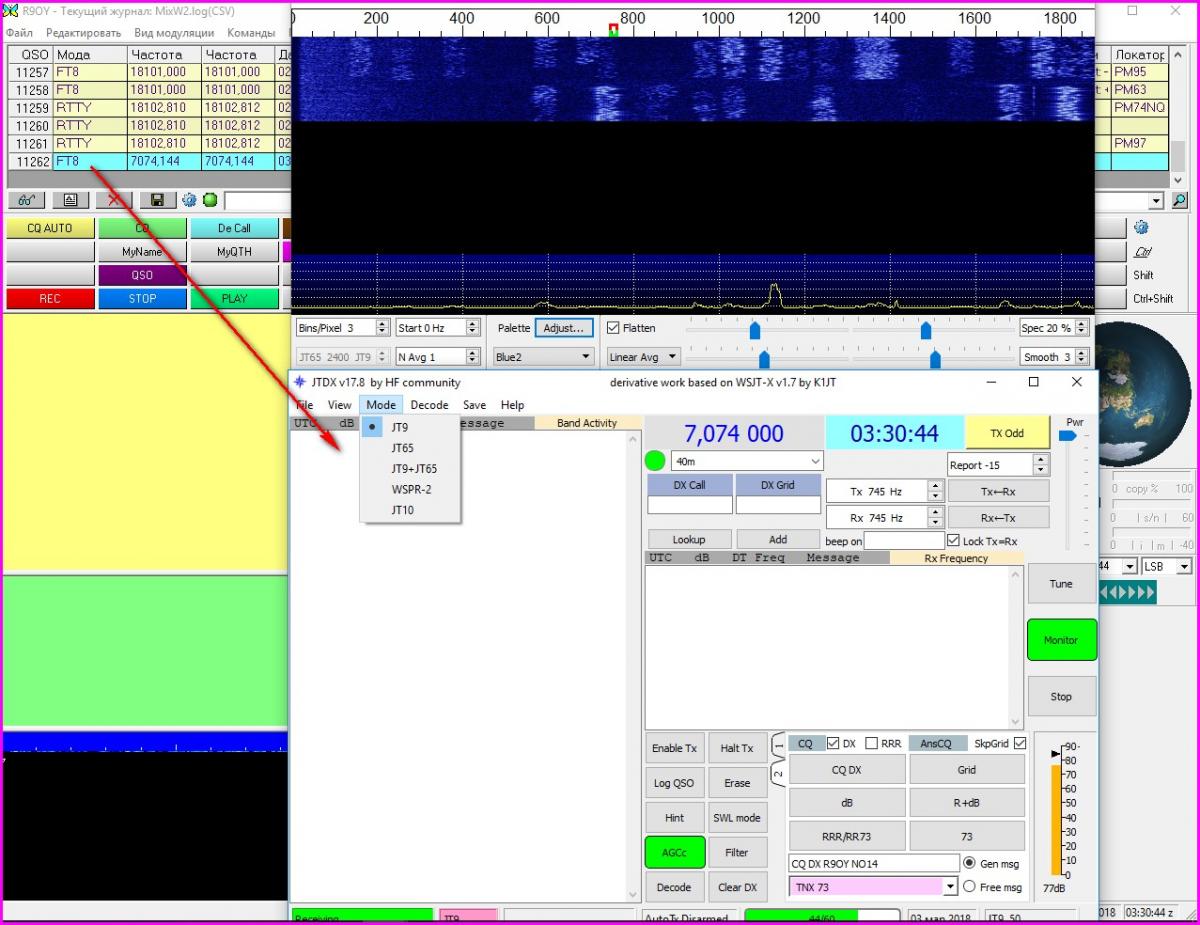Uncheck the Lock Tx=Rx checkbox
This screenshot has height=925, width=1200.
953,541
